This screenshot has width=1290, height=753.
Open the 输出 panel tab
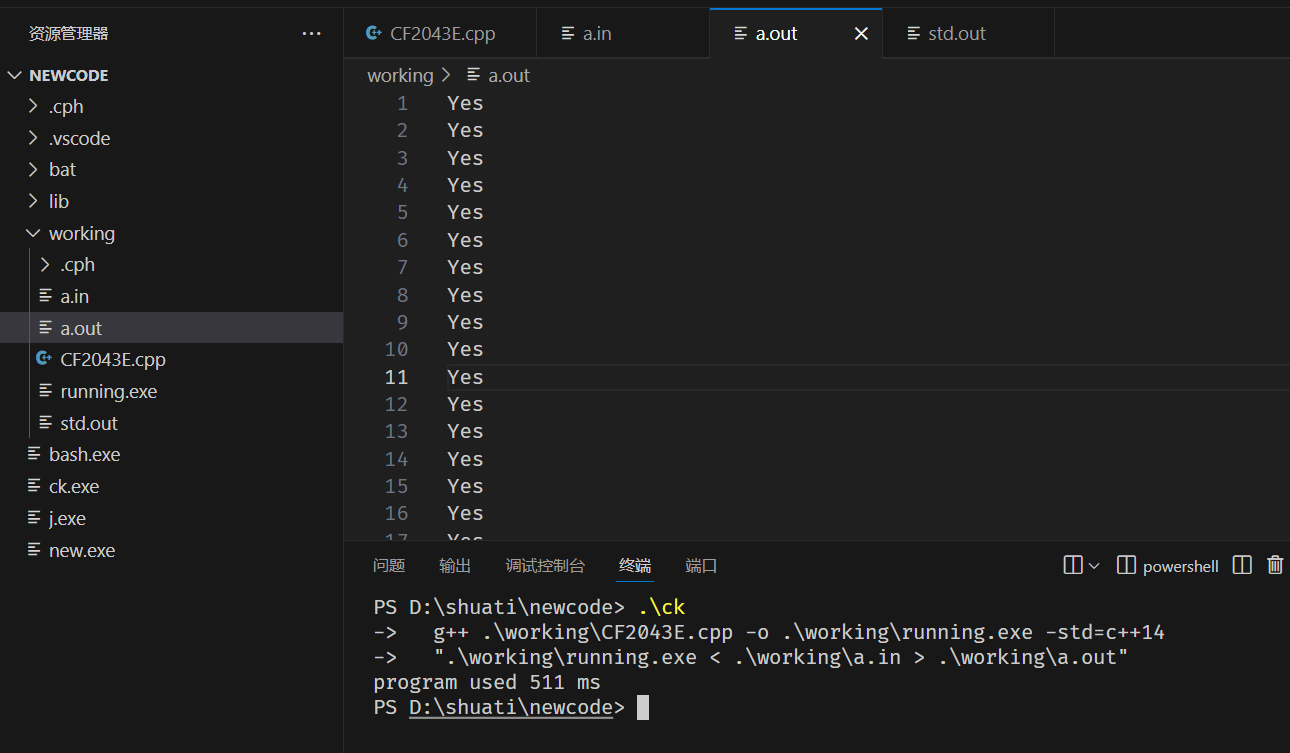click(455, 566)
